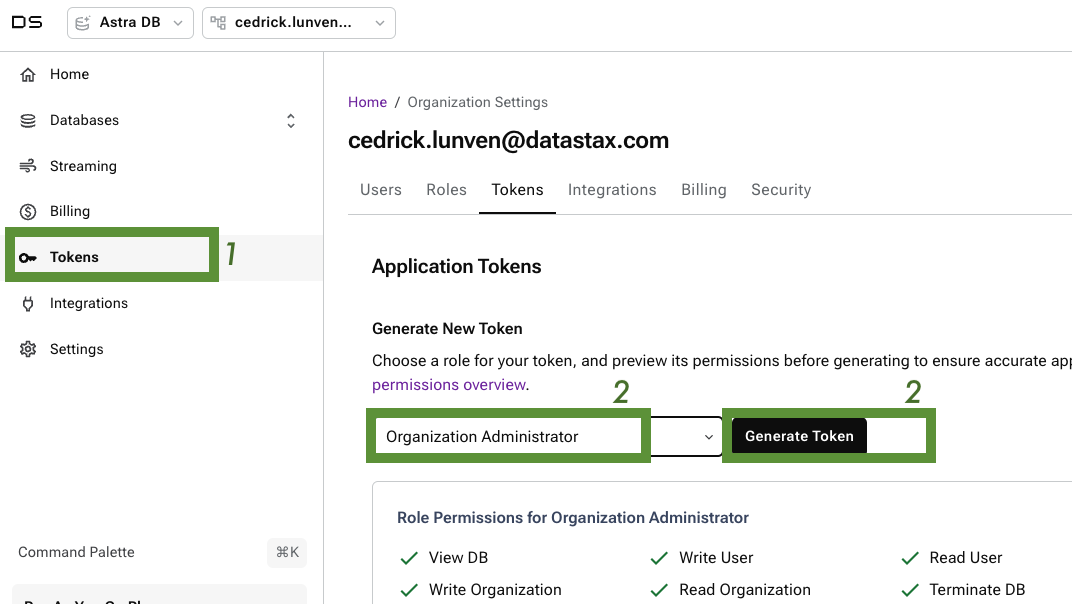Click the Read Organization permission checkmark
1072x604 pixels.
click(x=659, y=590)
